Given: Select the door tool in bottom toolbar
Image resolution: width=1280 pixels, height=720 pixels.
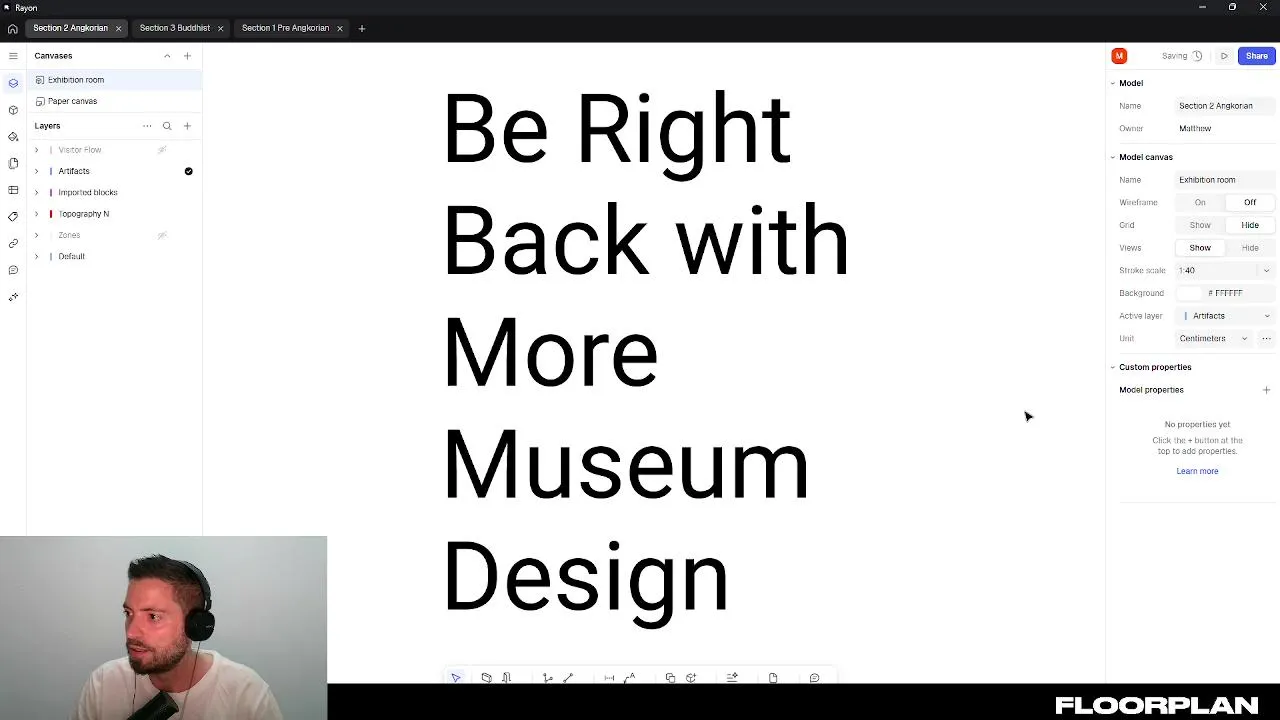Looking at the screenshot, I should 507,678.
